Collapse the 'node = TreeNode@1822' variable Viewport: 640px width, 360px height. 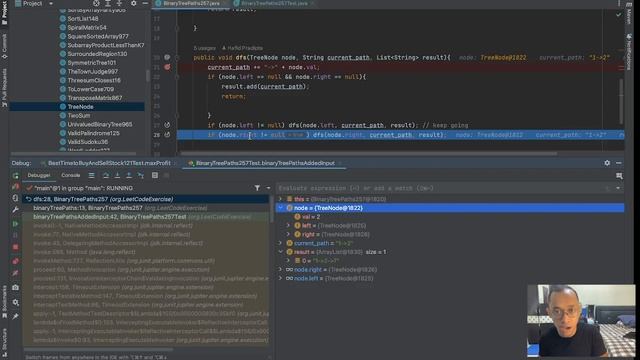(x=280, y=208)
